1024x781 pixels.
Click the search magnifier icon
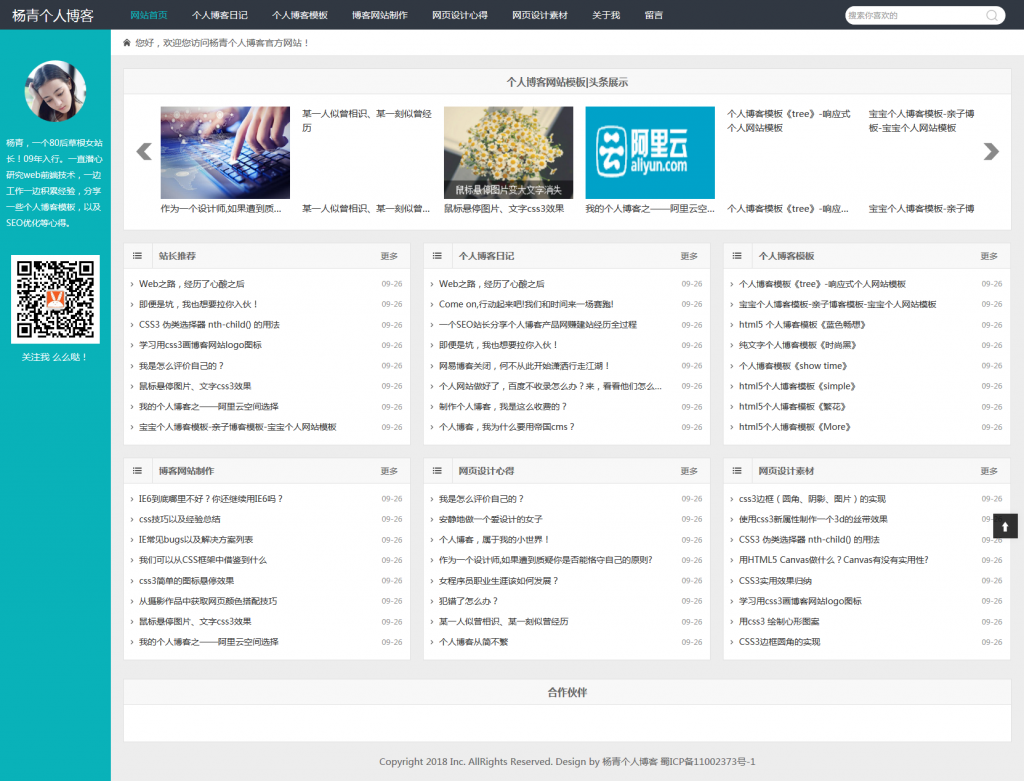tap(991, 15)
